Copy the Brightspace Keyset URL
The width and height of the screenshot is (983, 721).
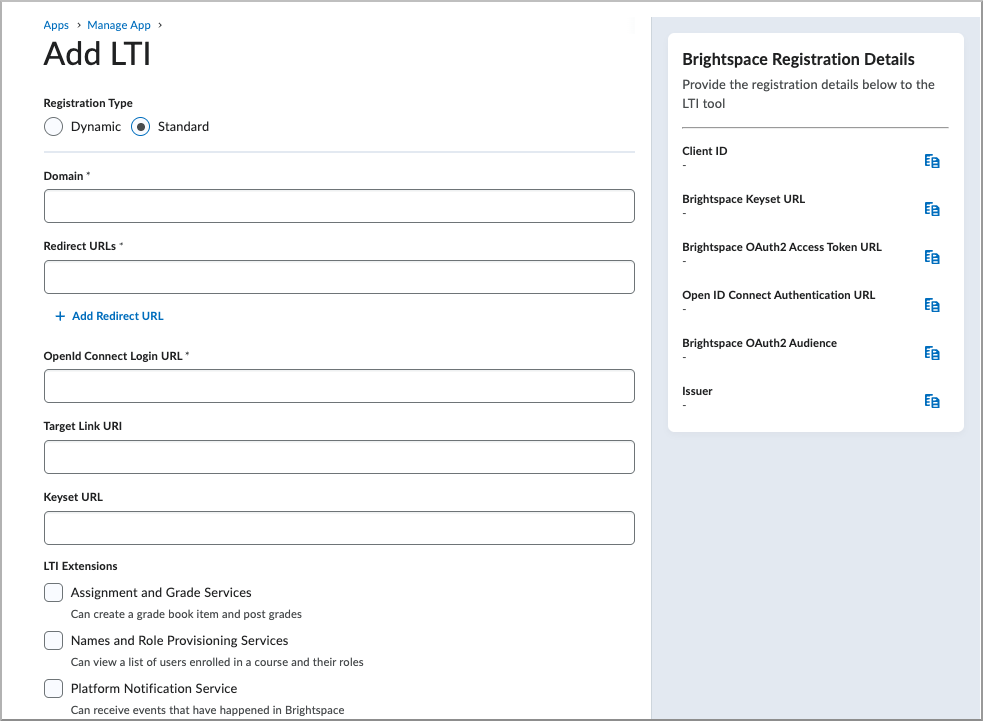932,209
